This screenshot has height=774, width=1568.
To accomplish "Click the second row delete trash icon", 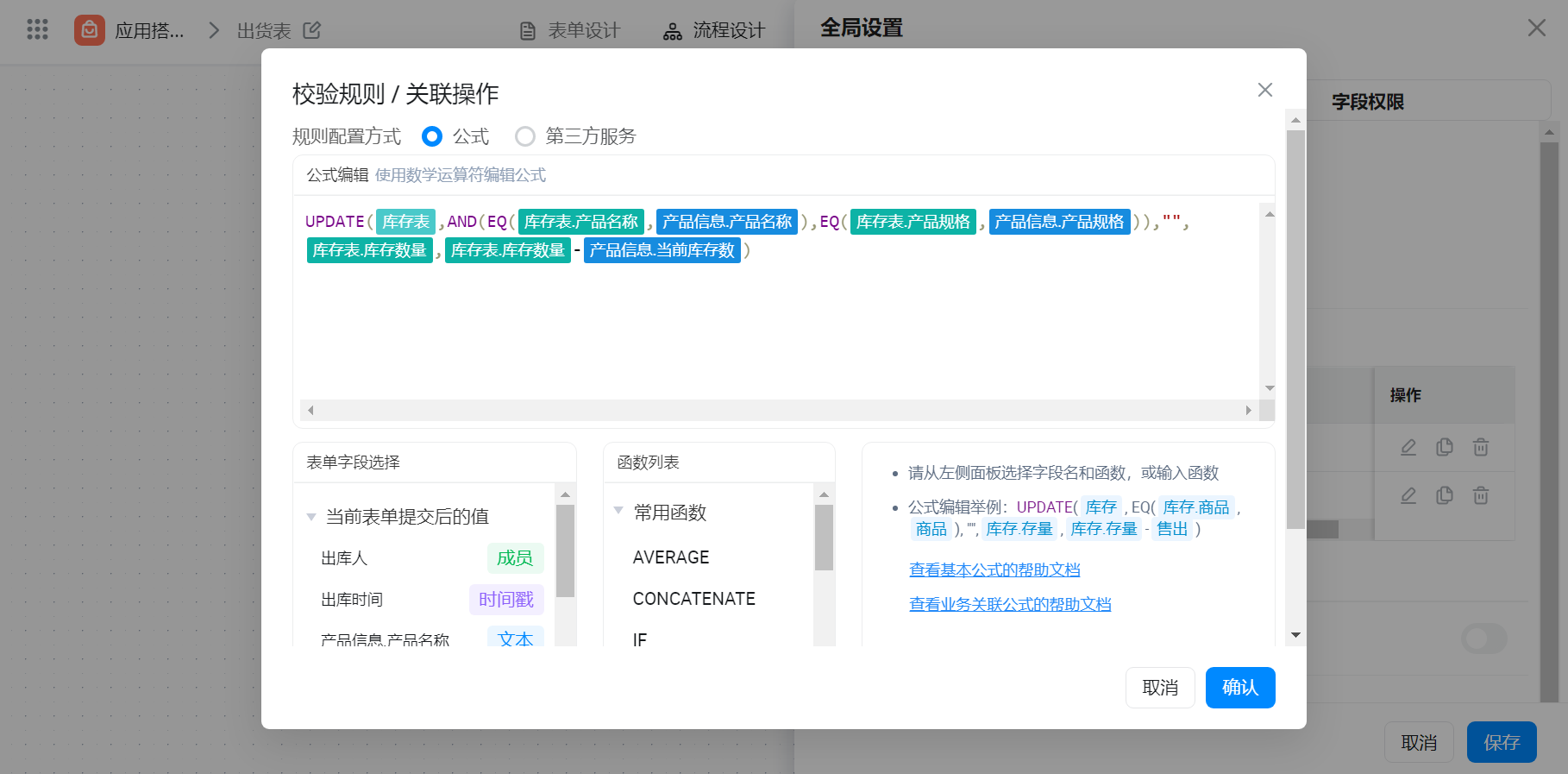I will click(x=1481, y=495).
